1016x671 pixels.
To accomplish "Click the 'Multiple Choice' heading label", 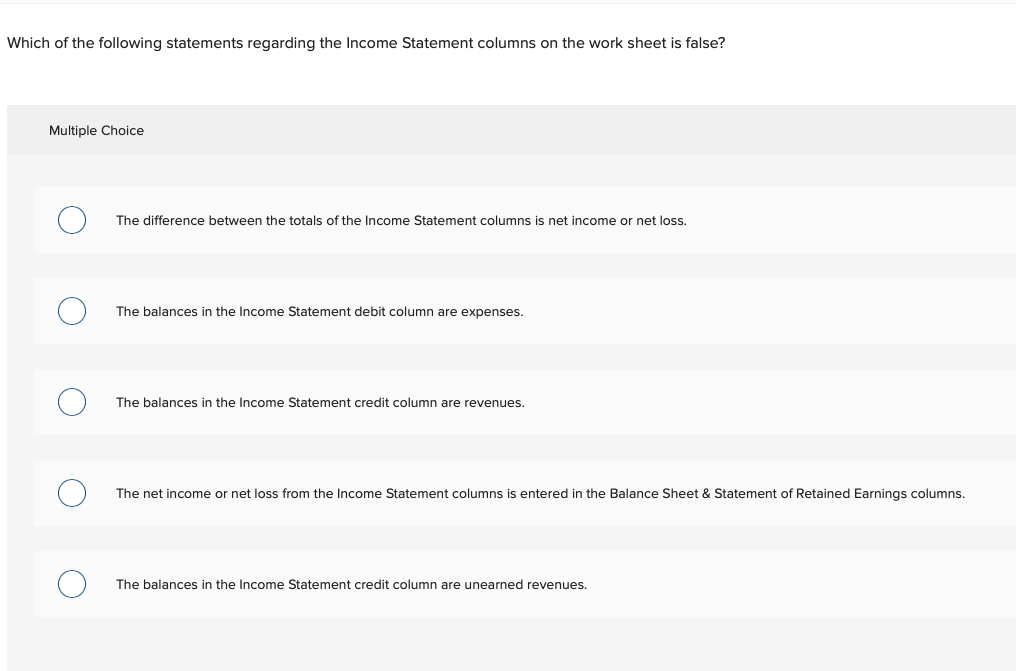I will click(97, 130).
